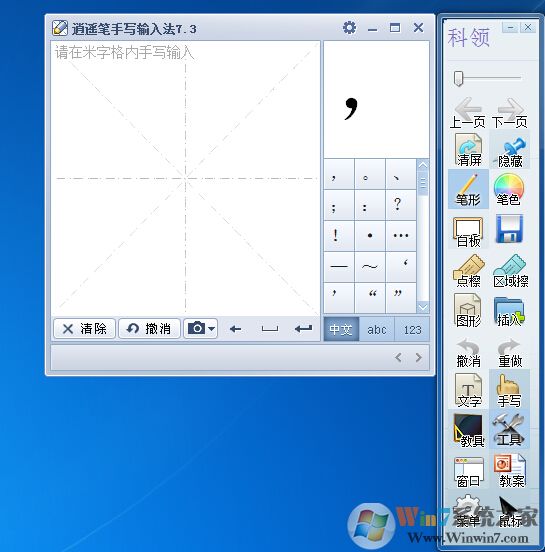Open settings gear in handwriting input window
The height and width of the screenshot is (552, 545).
[x=349, y=27]
